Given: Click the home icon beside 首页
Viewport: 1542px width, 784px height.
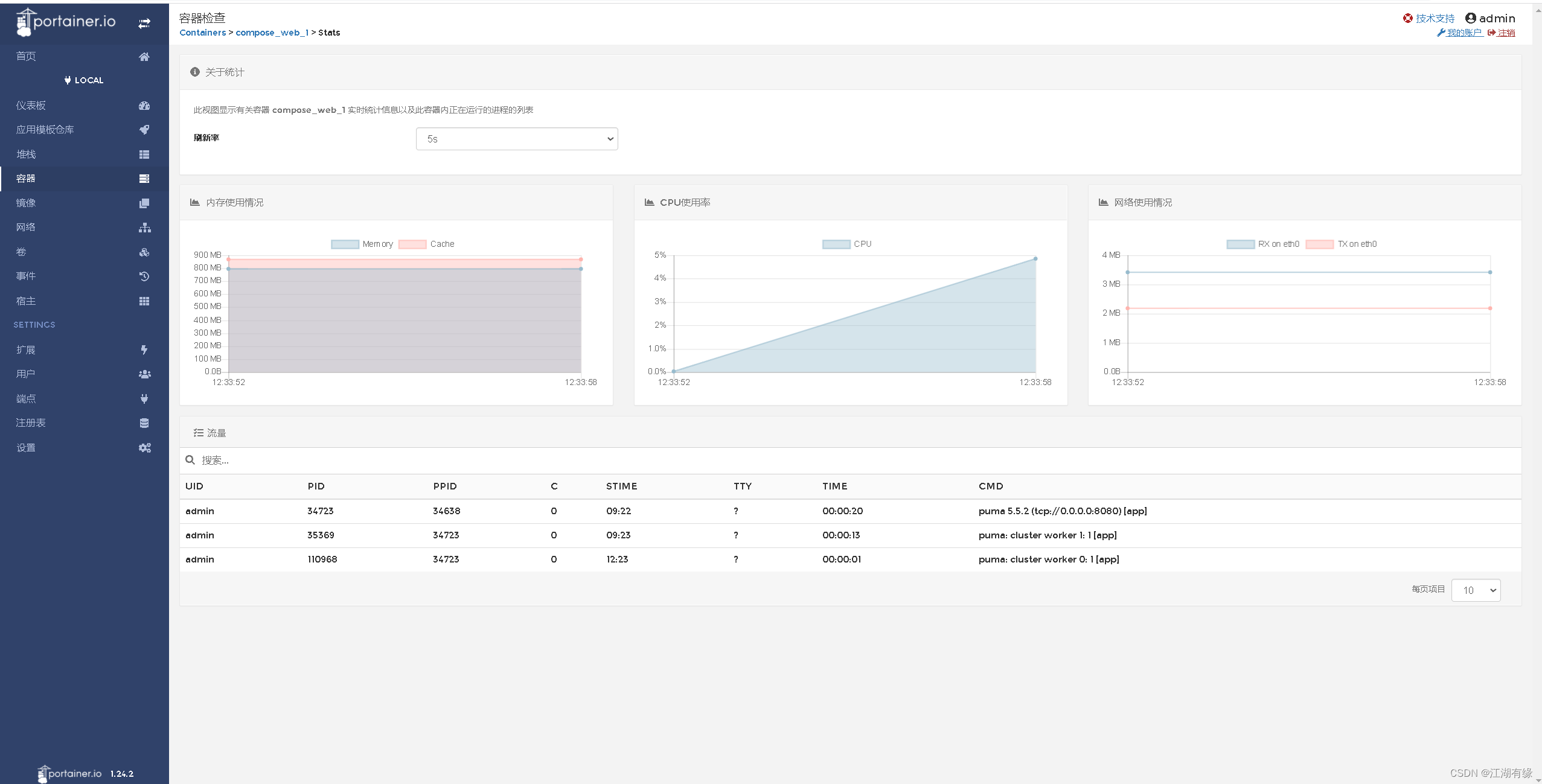Looking at the screenshot, I should pyautogui.click(x=144, y=57).
